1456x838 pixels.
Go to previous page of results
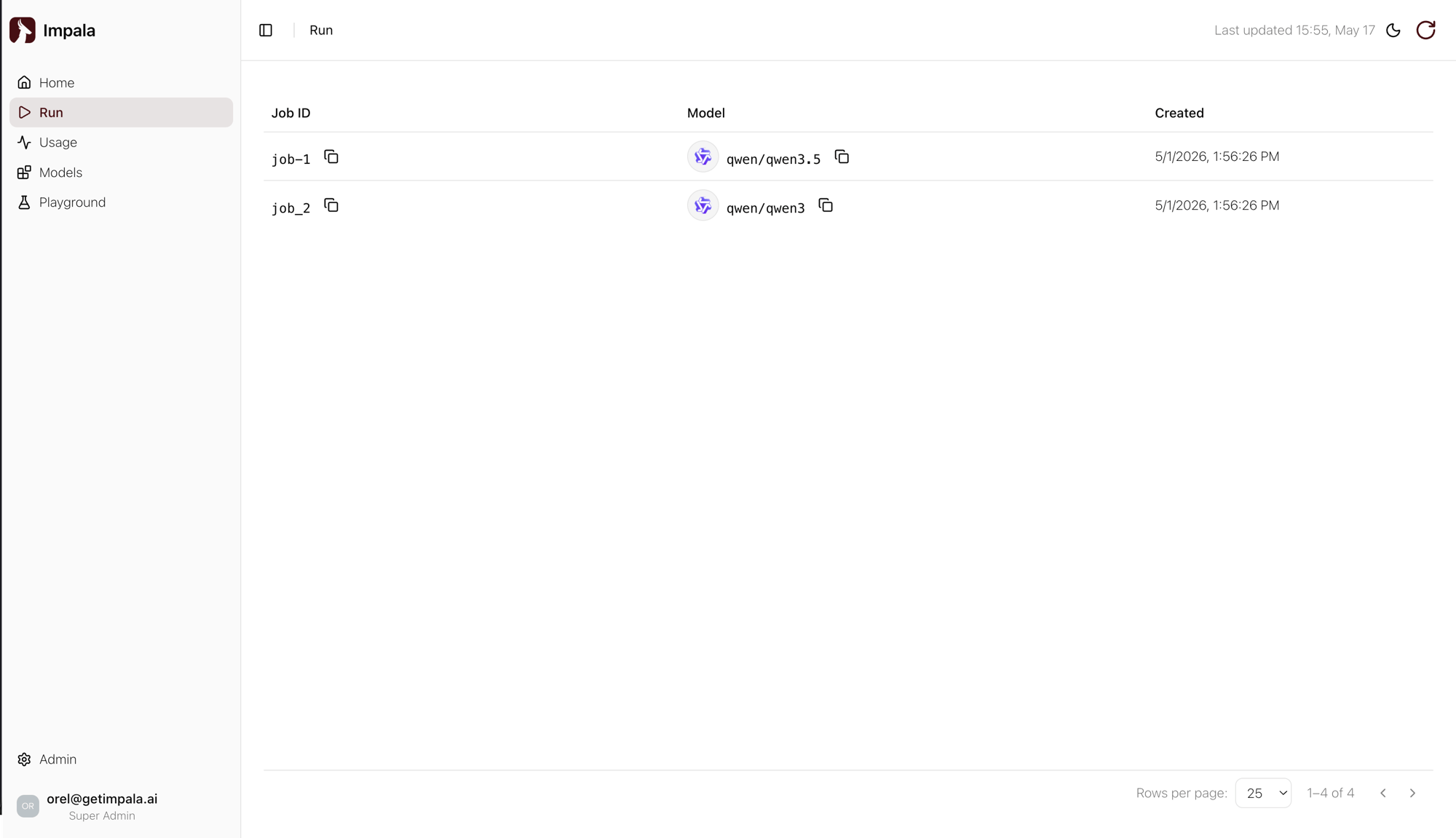[1383, 793]
